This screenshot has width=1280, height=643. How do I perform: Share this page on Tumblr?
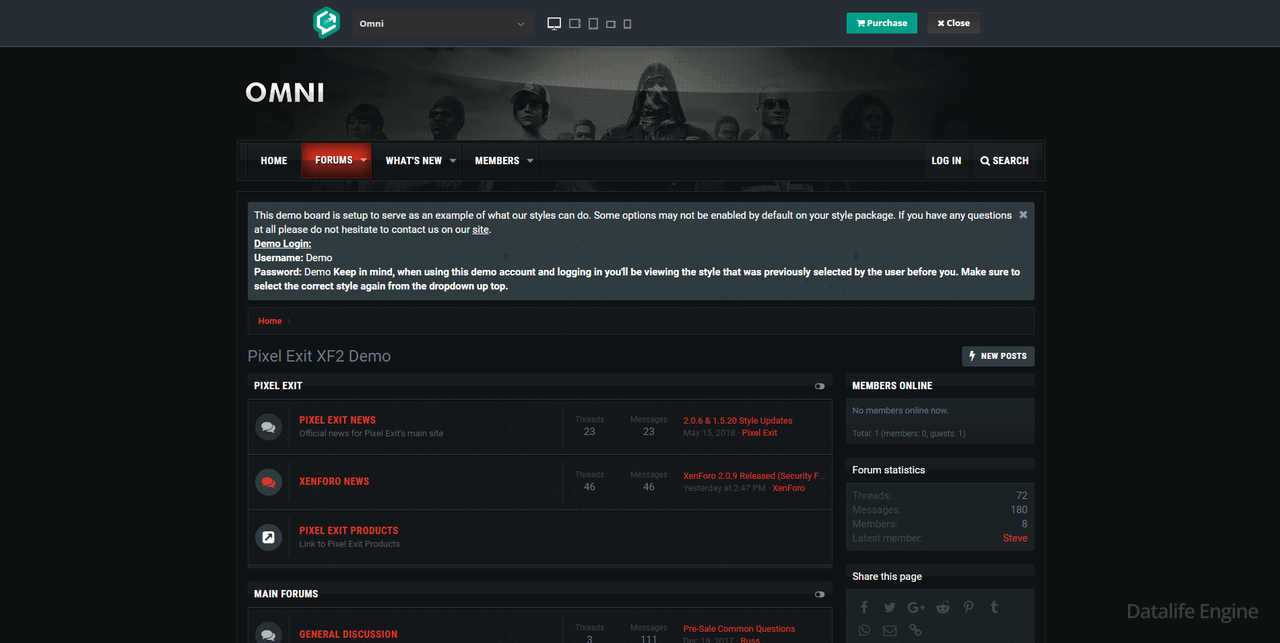click(994, 607)
